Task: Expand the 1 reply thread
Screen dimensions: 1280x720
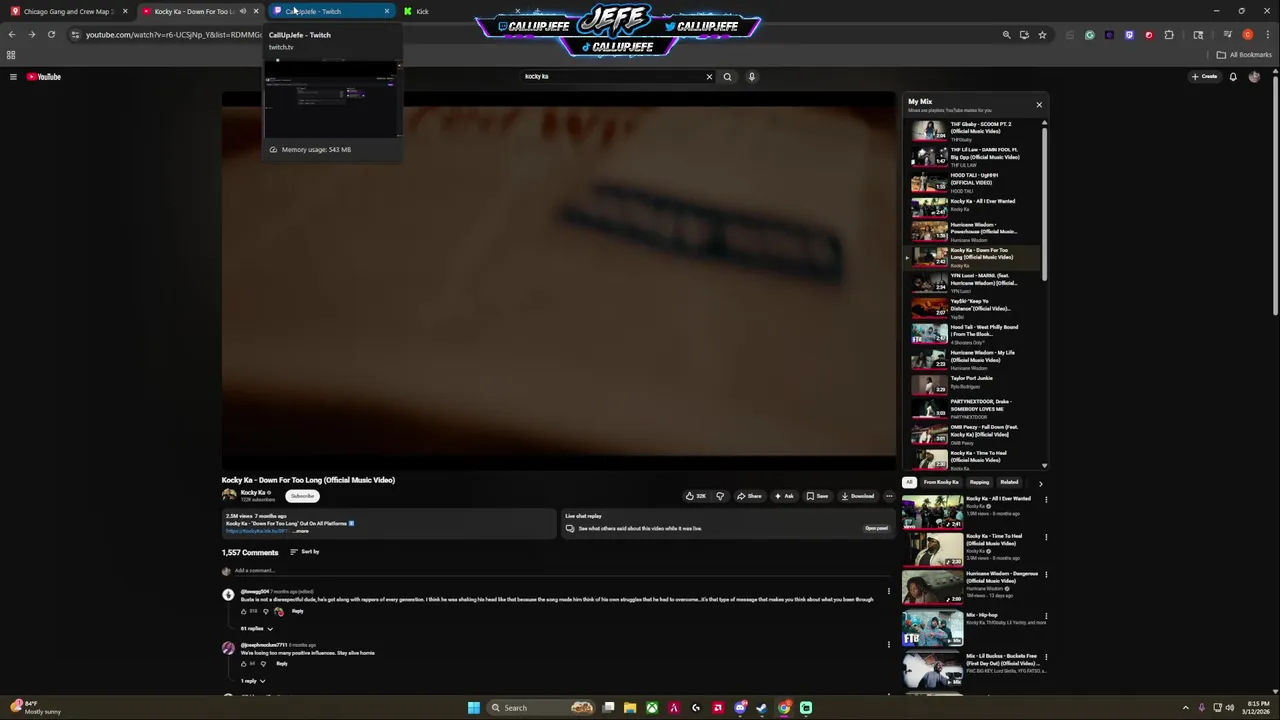Action: coord(253,681)
